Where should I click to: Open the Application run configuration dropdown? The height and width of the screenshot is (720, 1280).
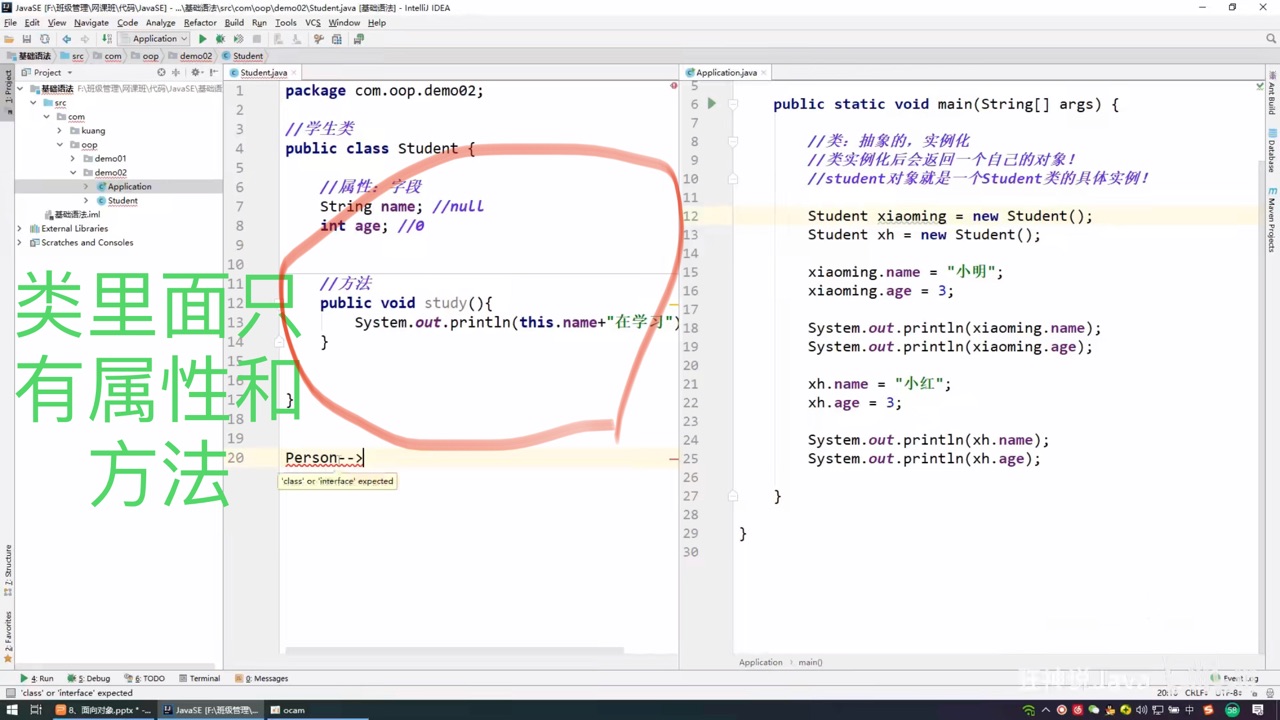click(153, 39)
